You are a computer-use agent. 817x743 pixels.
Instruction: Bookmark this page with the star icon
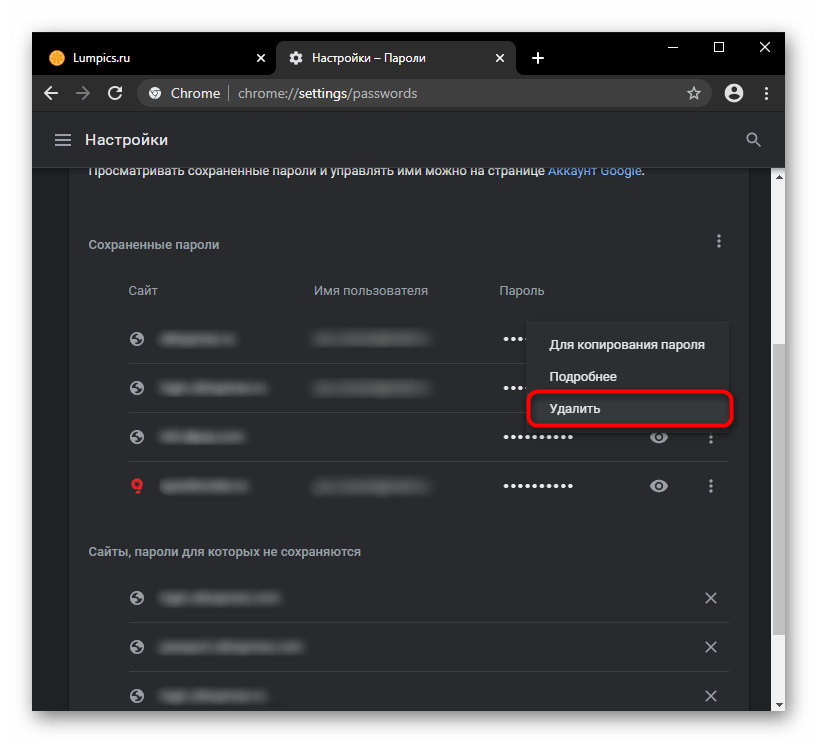(693, 93)
